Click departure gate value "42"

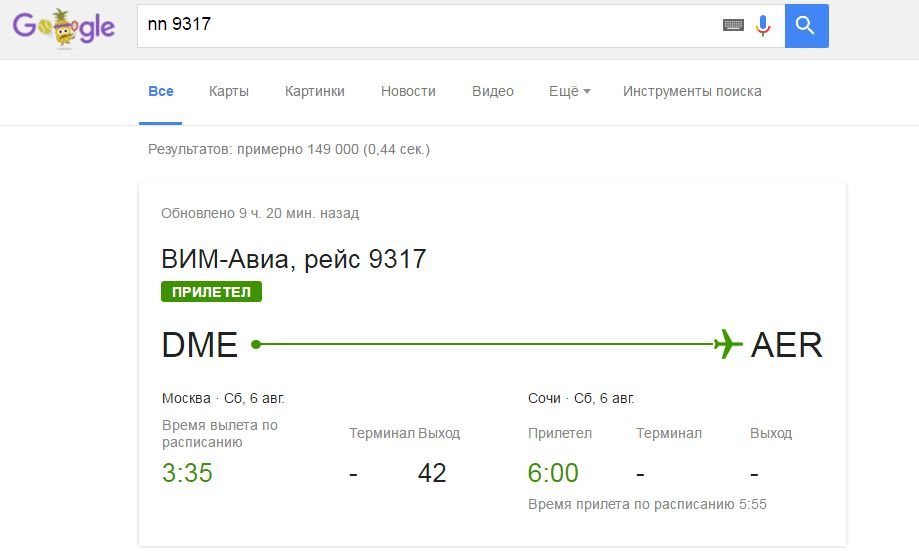(x=432, y=473)
